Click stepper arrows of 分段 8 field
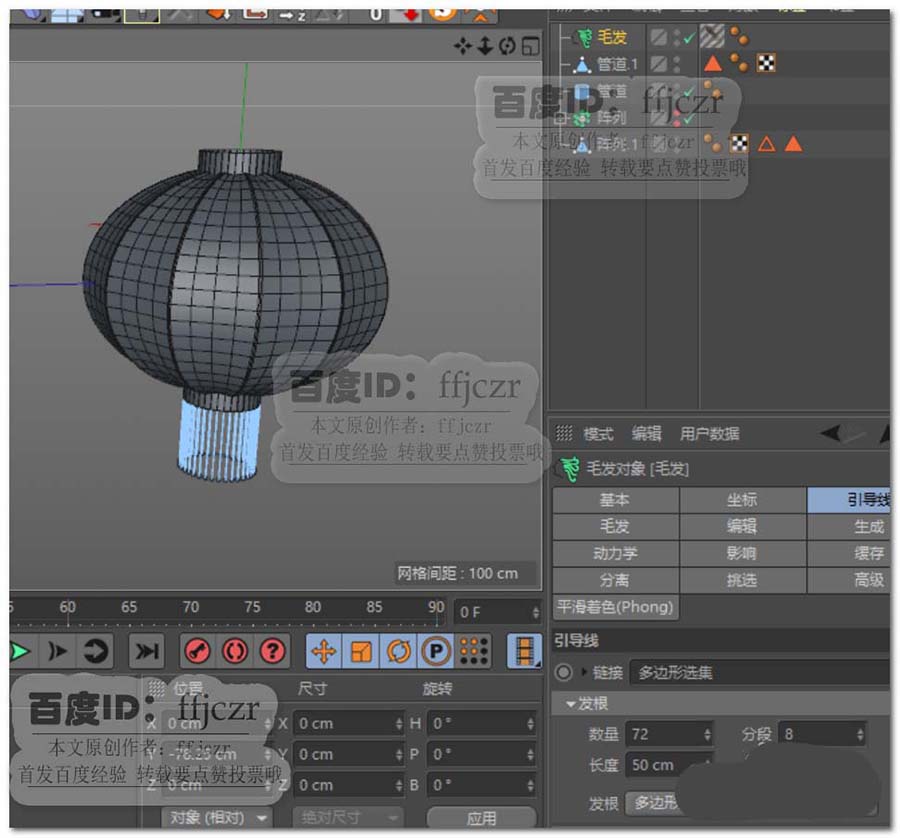 (860, 734)
